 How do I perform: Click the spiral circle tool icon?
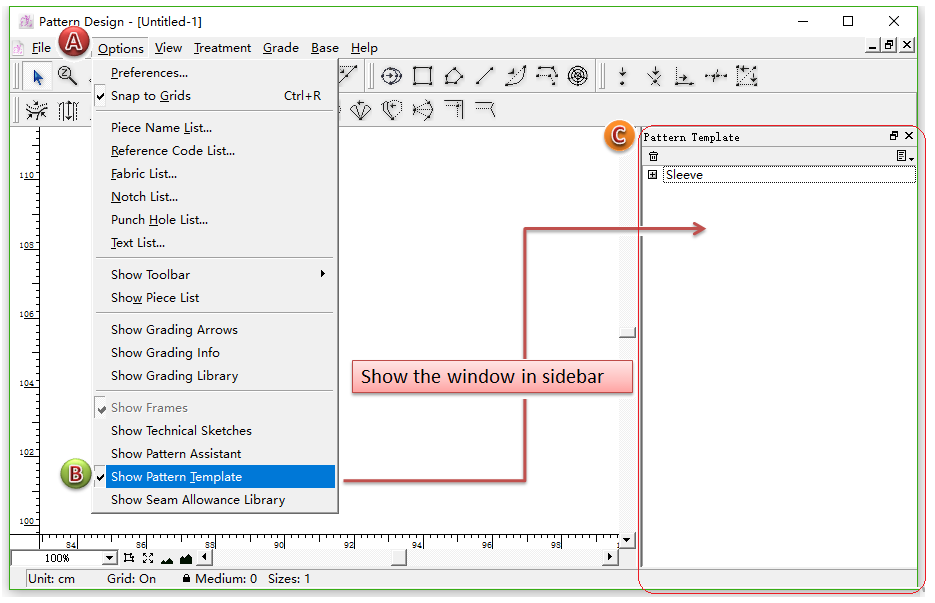pos(578,76)
